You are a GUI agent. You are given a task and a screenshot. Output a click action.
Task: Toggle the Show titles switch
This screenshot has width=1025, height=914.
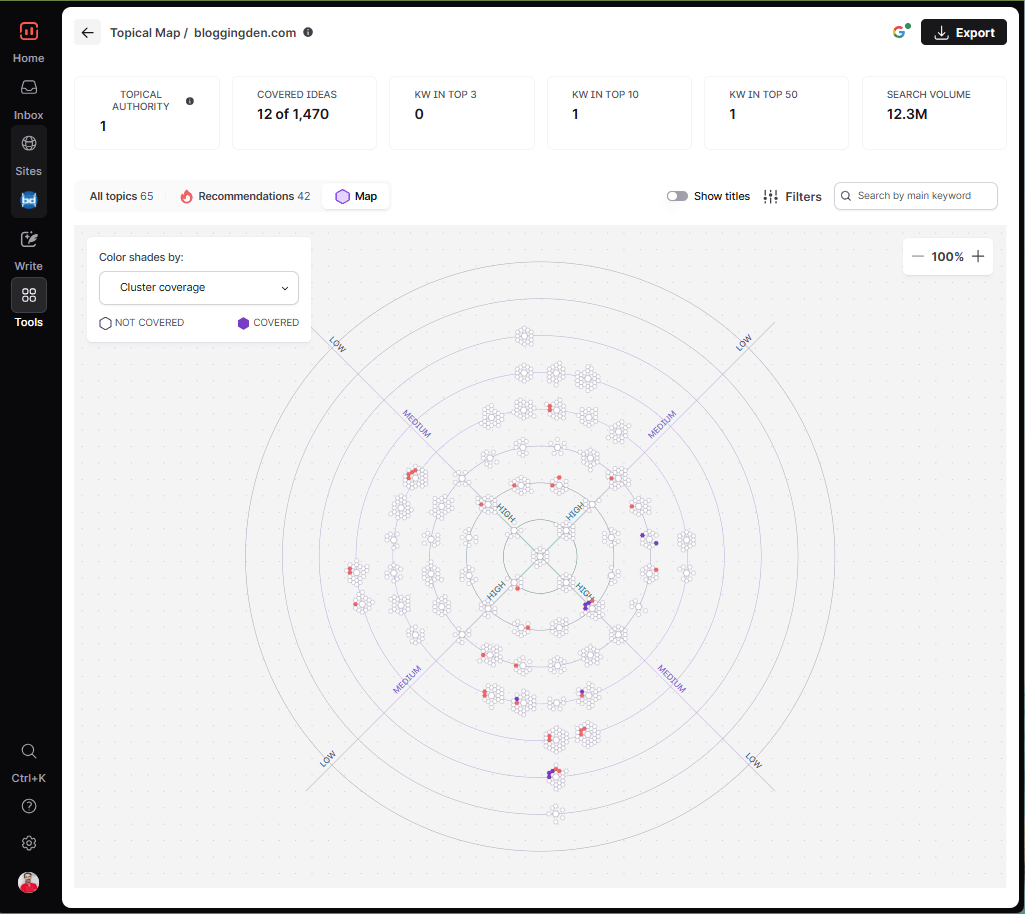[x=677, y=196]
